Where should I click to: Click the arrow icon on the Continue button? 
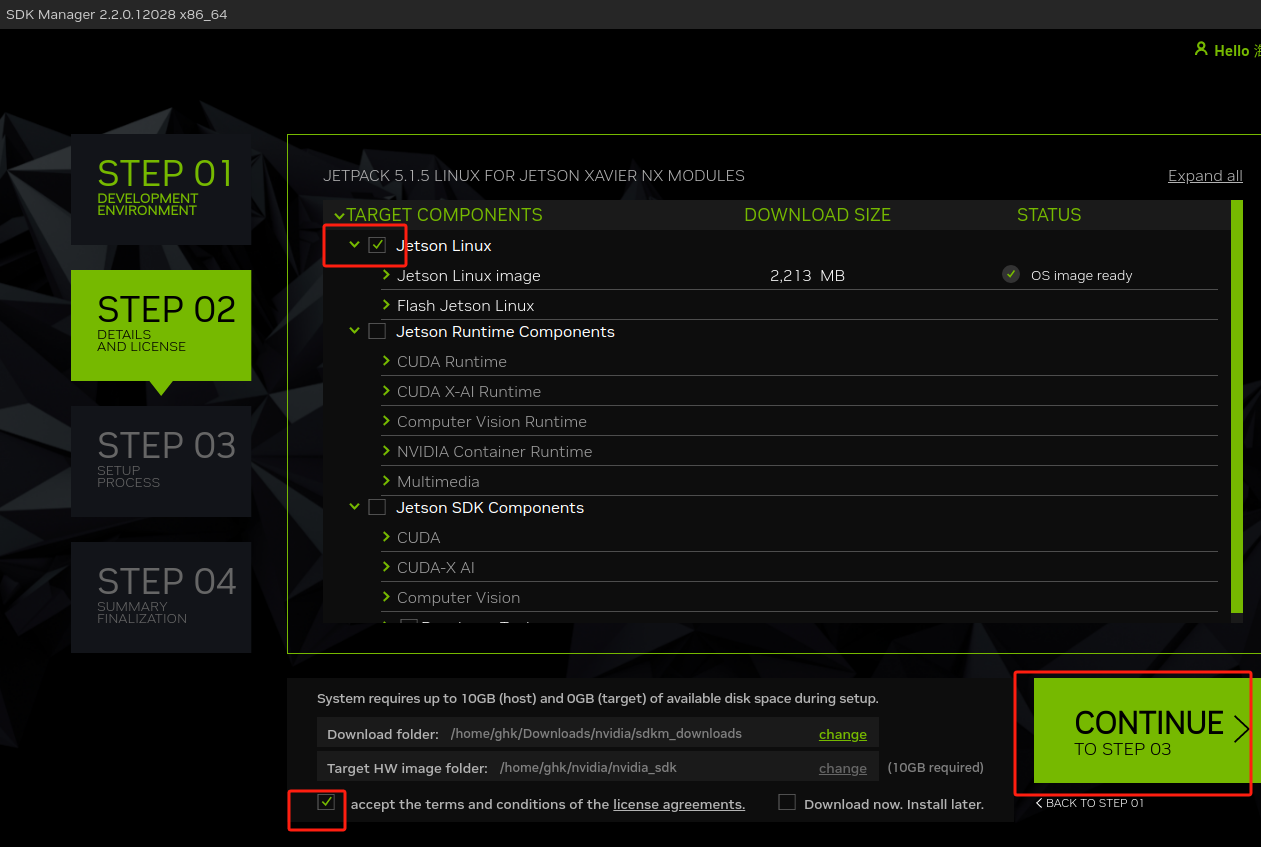1241,729
